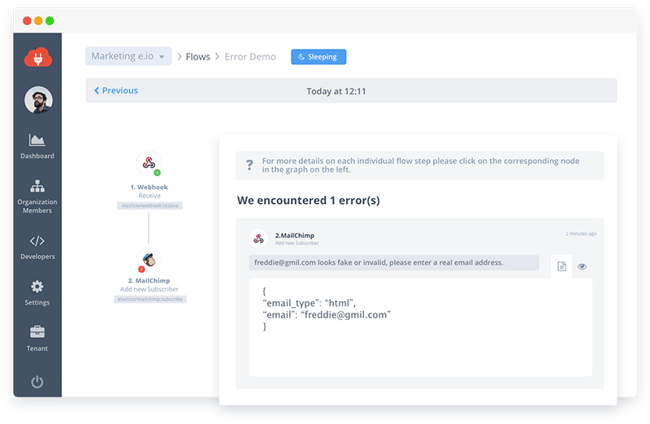Open the Dashboard chart icon
Viewport: 650px width, 424px height.
(x=37, y=140)
